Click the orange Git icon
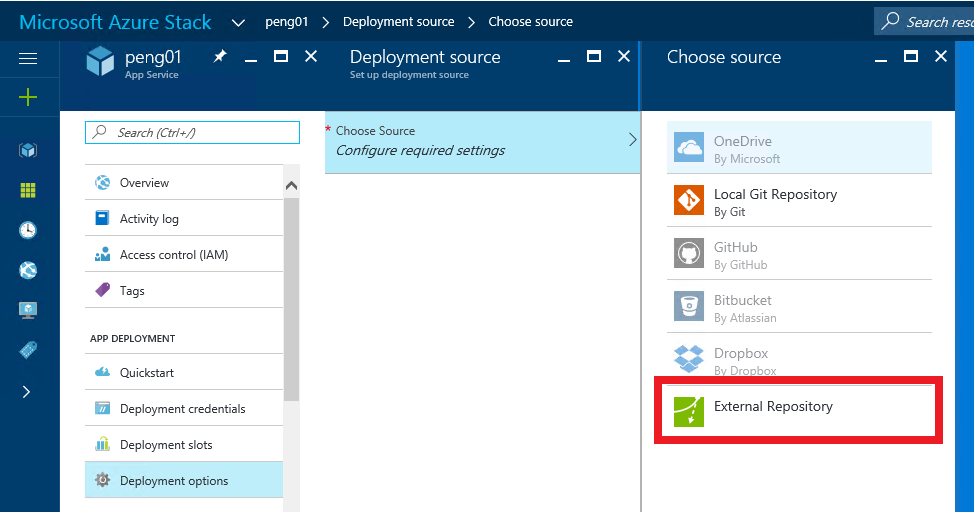This screenshot has height=512, width=974. tap(689, 200)
